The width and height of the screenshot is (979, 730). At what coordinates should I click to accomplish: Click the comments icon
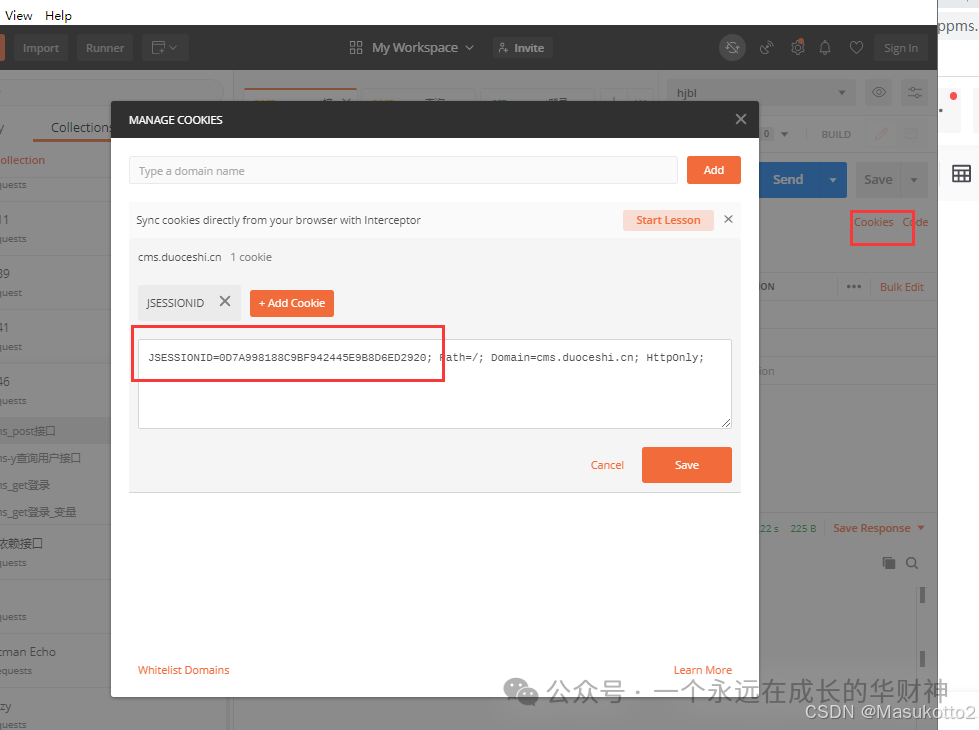click(x=911, y=134)
